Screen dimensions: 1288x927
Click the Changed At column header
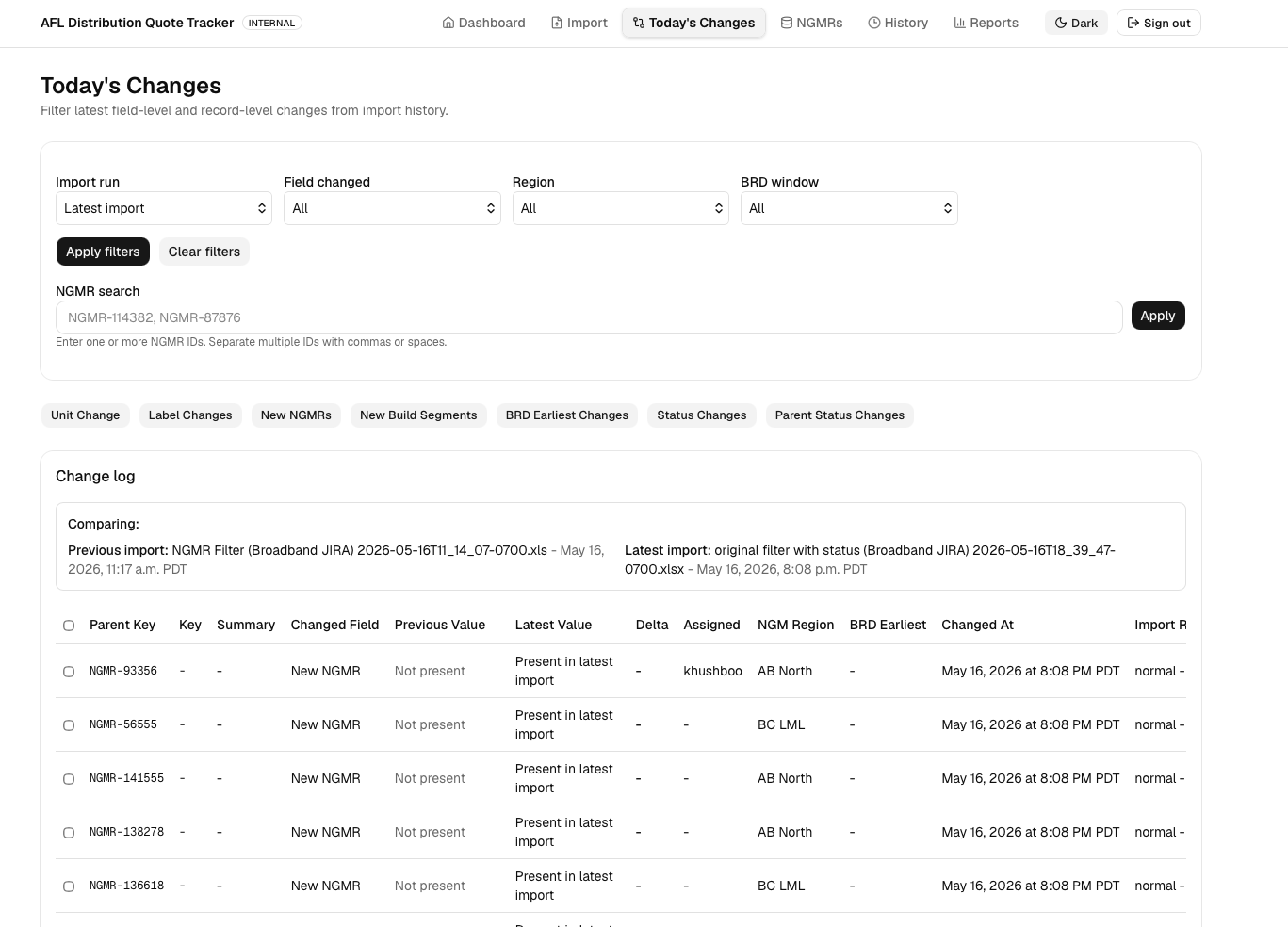coord(977,625)
